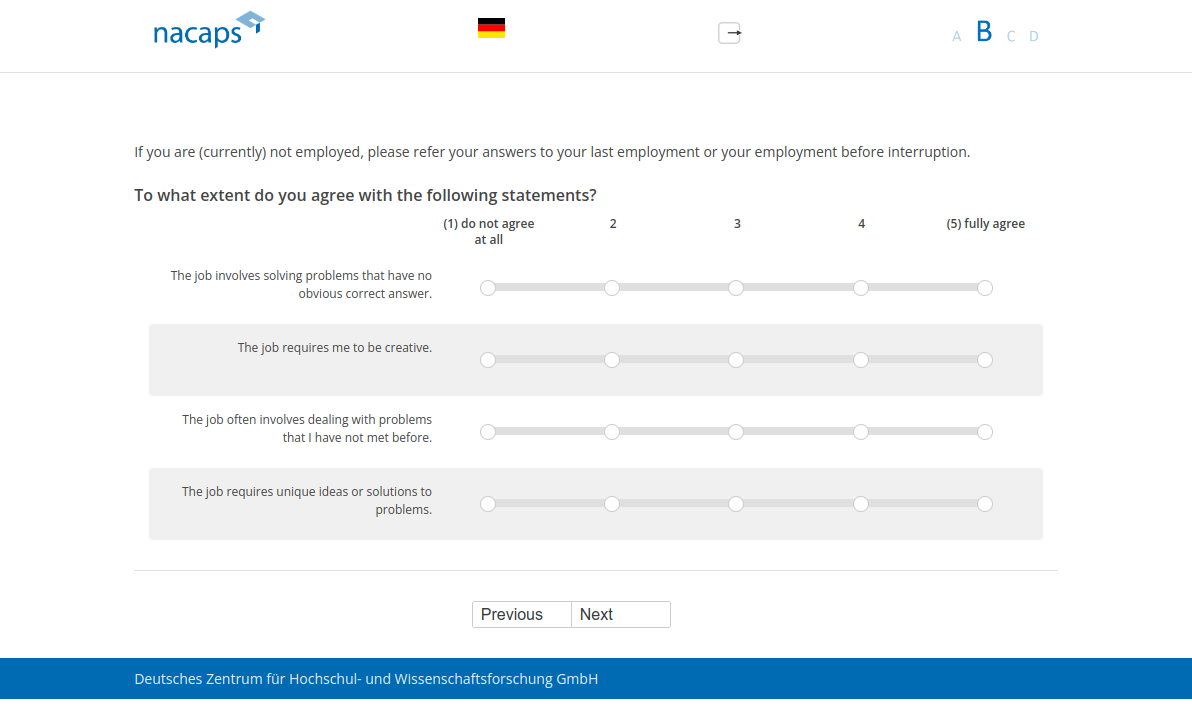Pick 4 for 'problems that I have not met before'
The width and height of the screenshot is (1192, 708).
point(861,432)
